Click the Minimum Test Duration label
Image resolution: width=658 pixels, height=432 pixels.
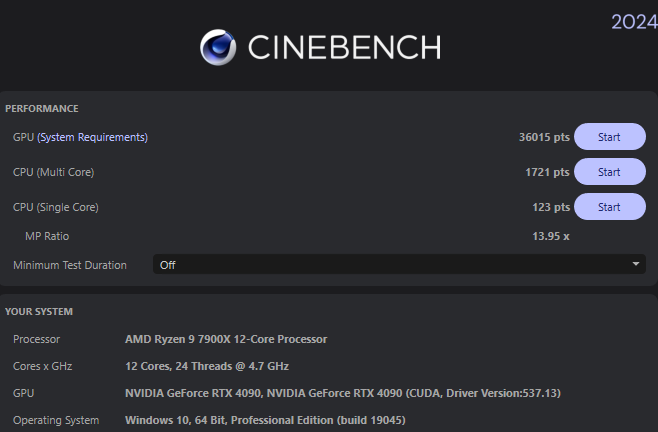coord(70,265)
